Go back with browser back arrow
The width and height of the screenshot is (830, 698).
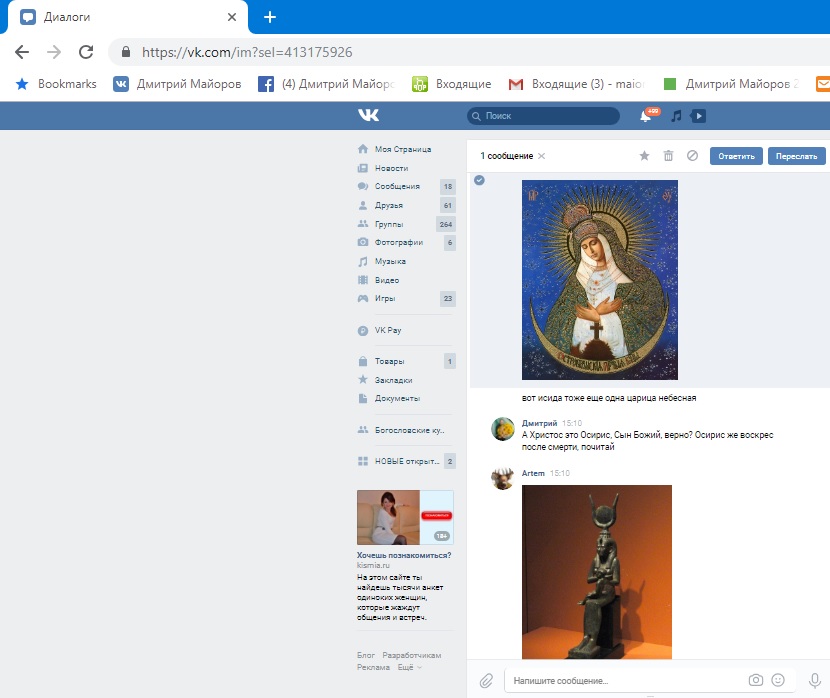(22, 52)
